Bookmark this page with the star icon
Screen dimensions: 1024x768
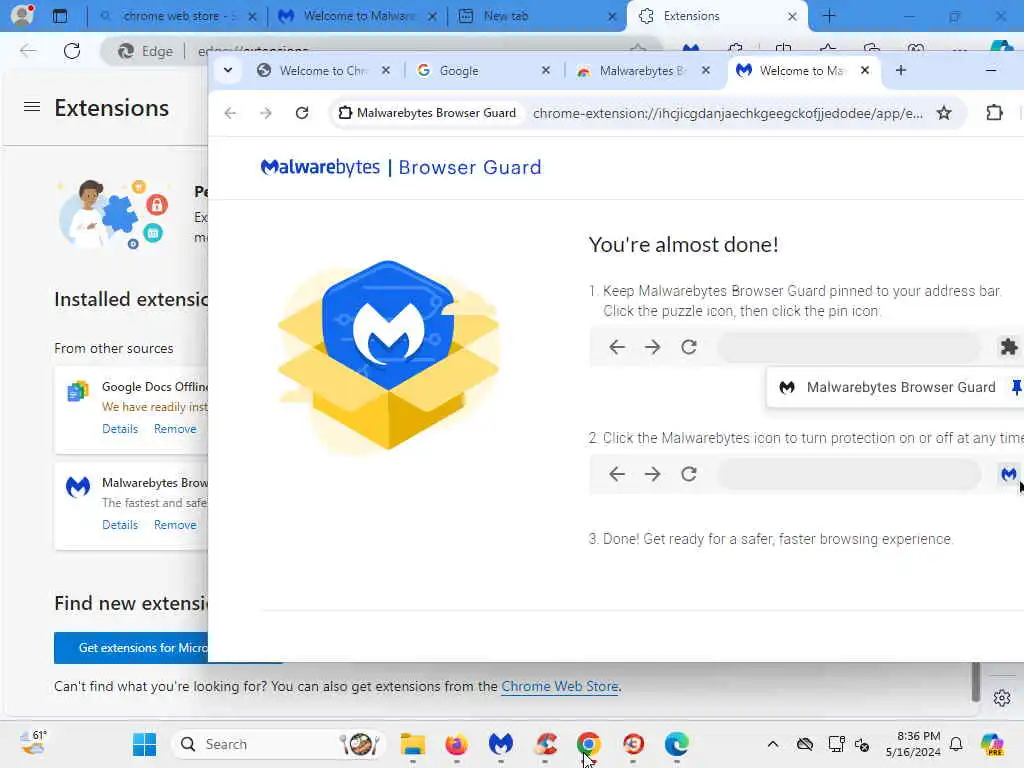click(944, 113)
